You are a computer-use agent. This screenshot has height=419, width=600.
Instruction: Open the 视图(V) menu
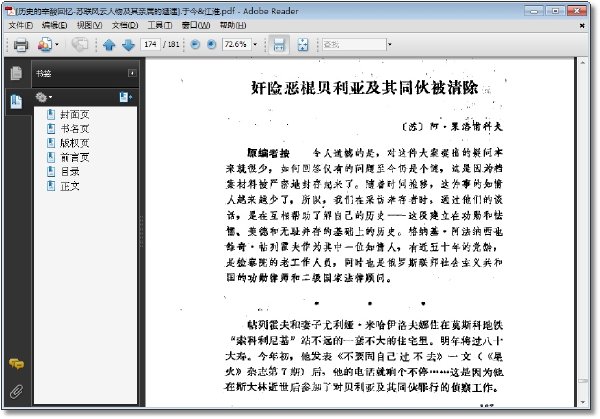tap(89, 25)
